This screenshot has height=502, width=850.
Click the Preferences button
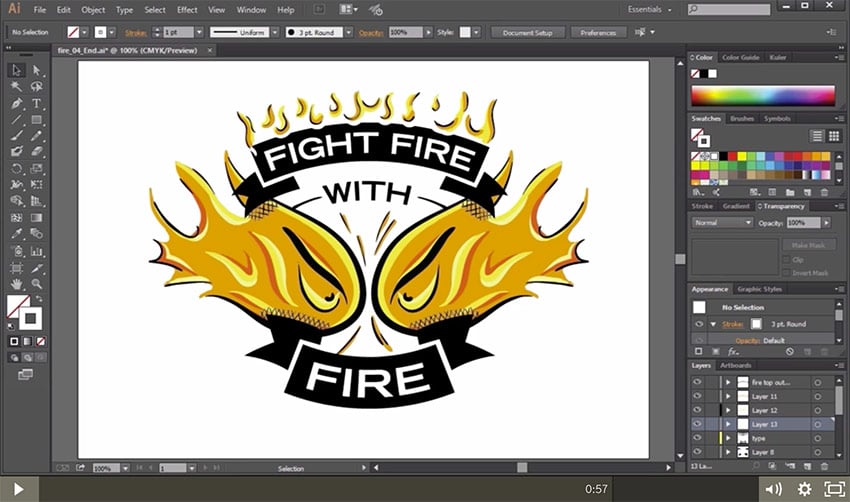[598, 32]
